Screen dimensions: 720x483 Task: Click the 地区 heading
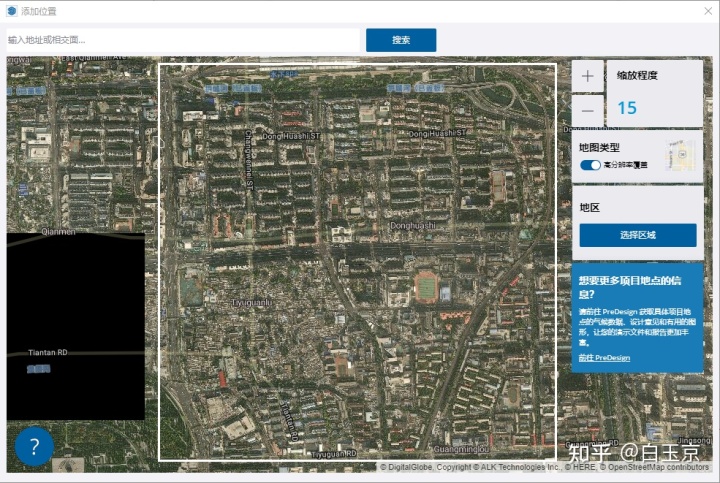coord(590,208)
